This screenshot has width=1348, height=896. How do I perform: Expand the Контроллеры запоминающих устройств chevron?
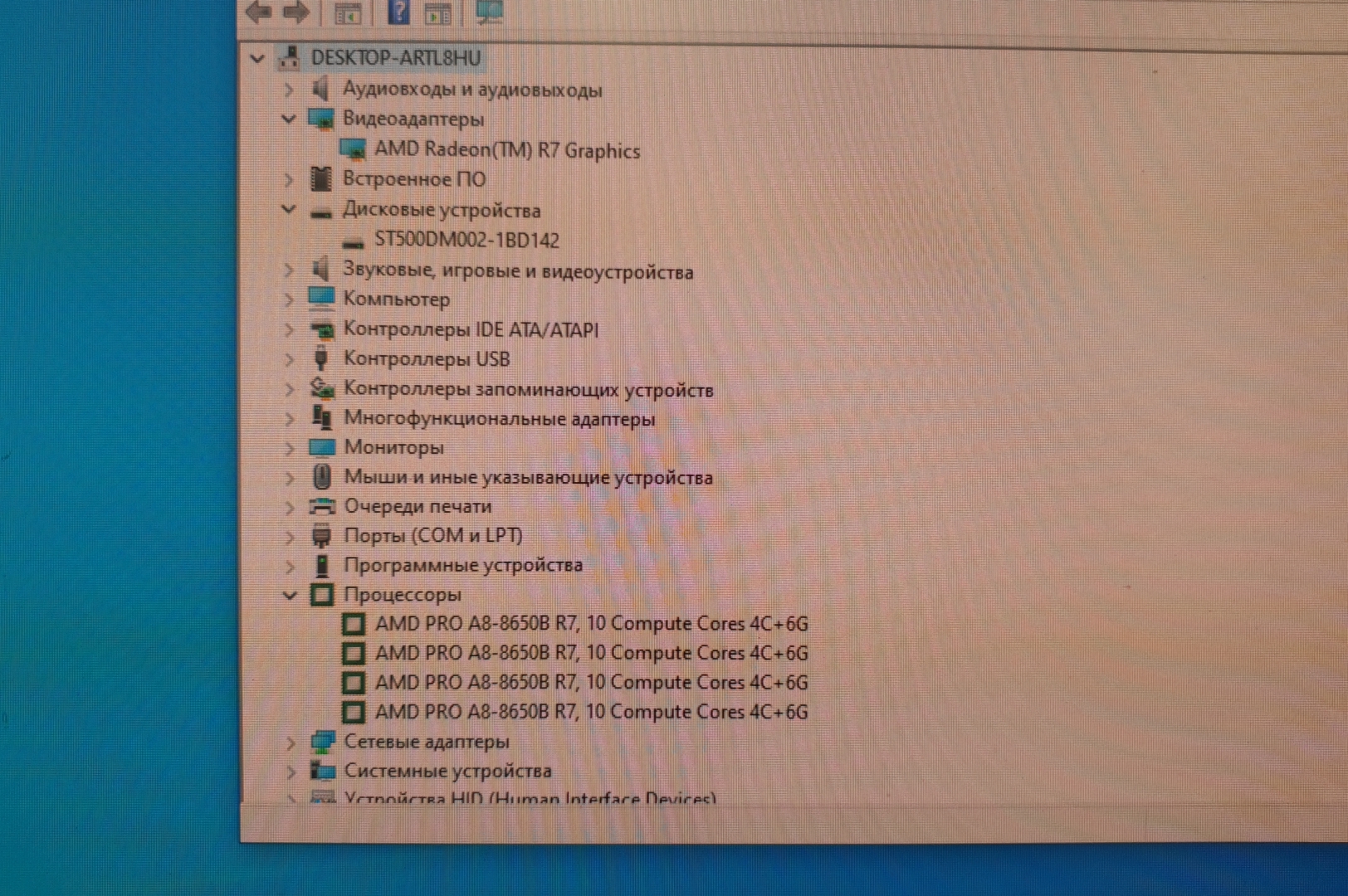coord(289,389)
